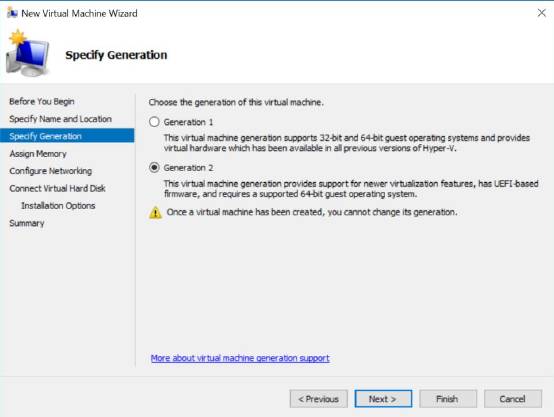
Task: Click the yellow warning triangle icon
Action: (155, 213)
